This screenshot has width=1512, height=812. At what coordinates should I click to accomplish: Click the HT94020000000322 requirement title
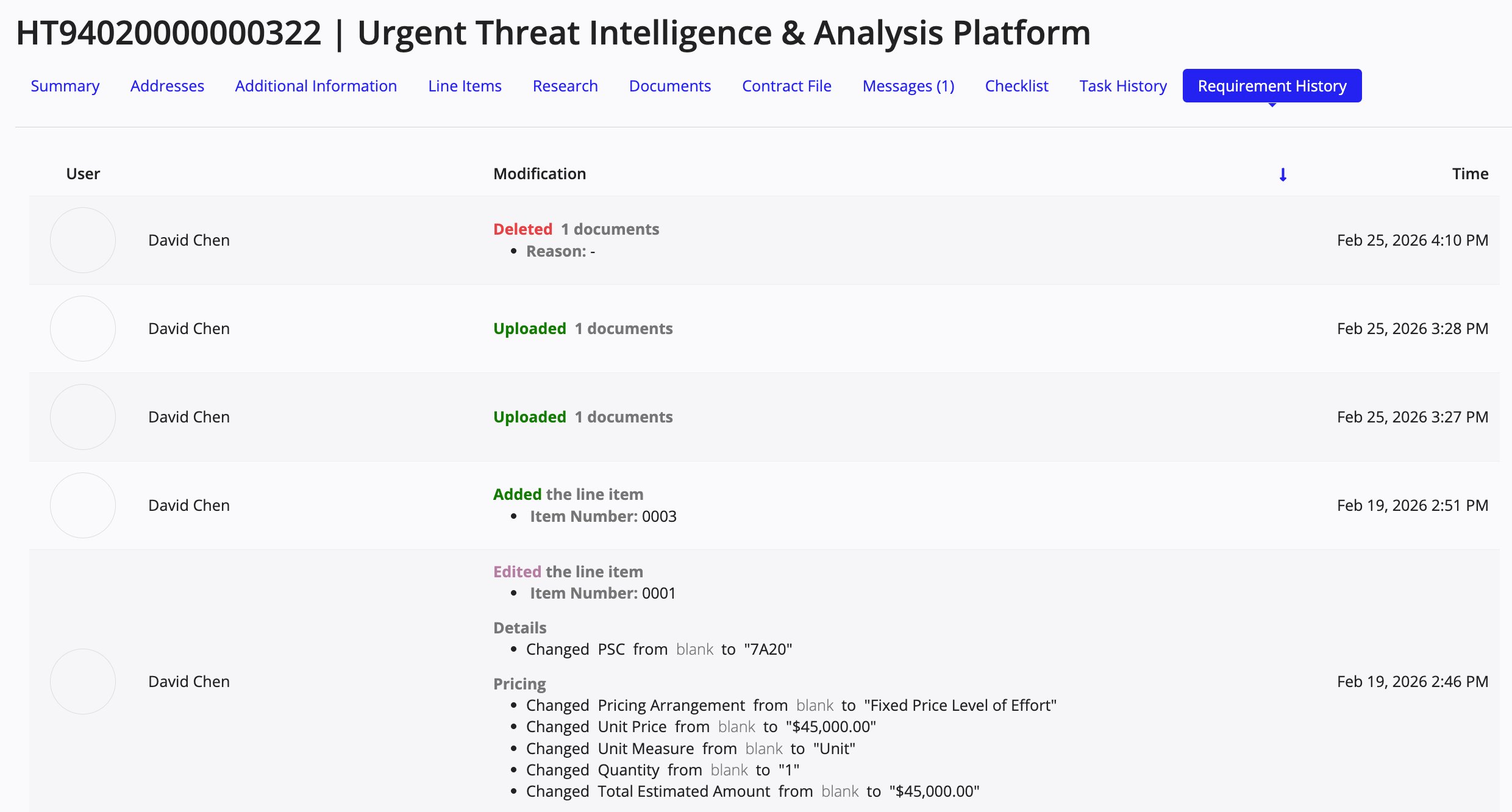point(553,32)
